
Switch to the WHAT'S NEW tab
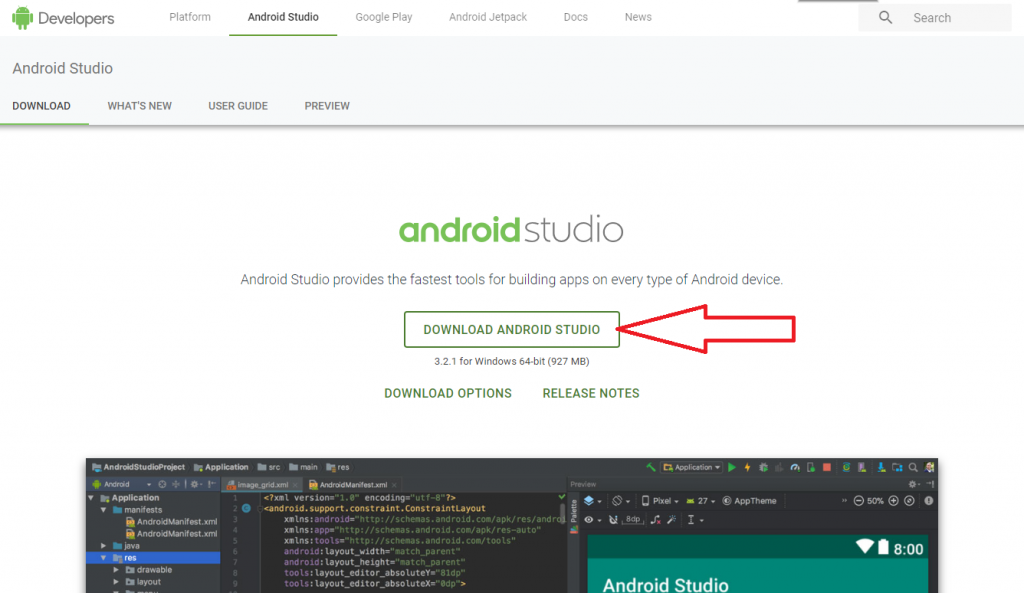140,106
